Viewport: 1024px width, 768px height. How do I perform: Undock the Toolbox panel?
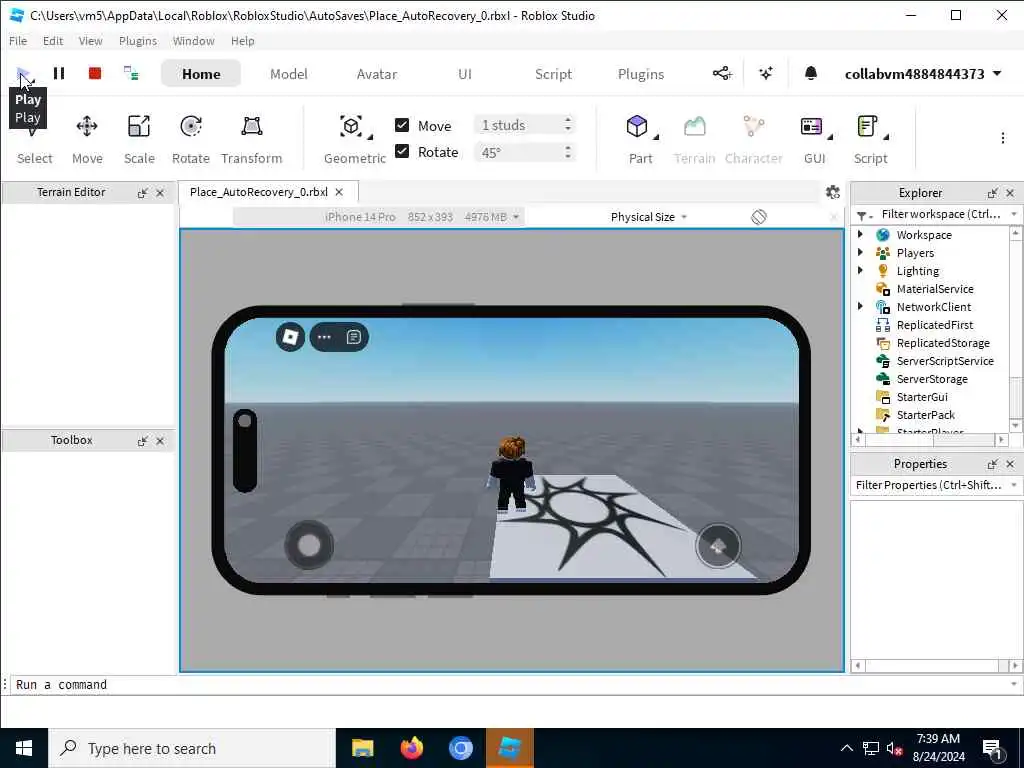[142, 441]
